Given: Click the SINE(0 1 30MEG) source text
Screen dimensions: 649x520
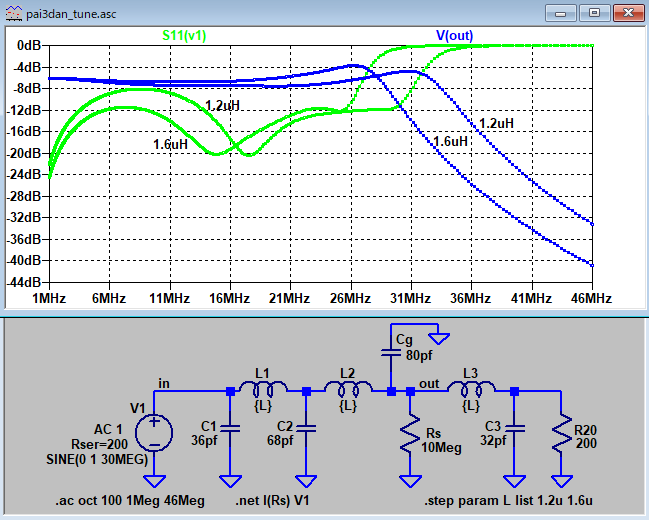Looking at the screenshot, I should tap(97, 459).
